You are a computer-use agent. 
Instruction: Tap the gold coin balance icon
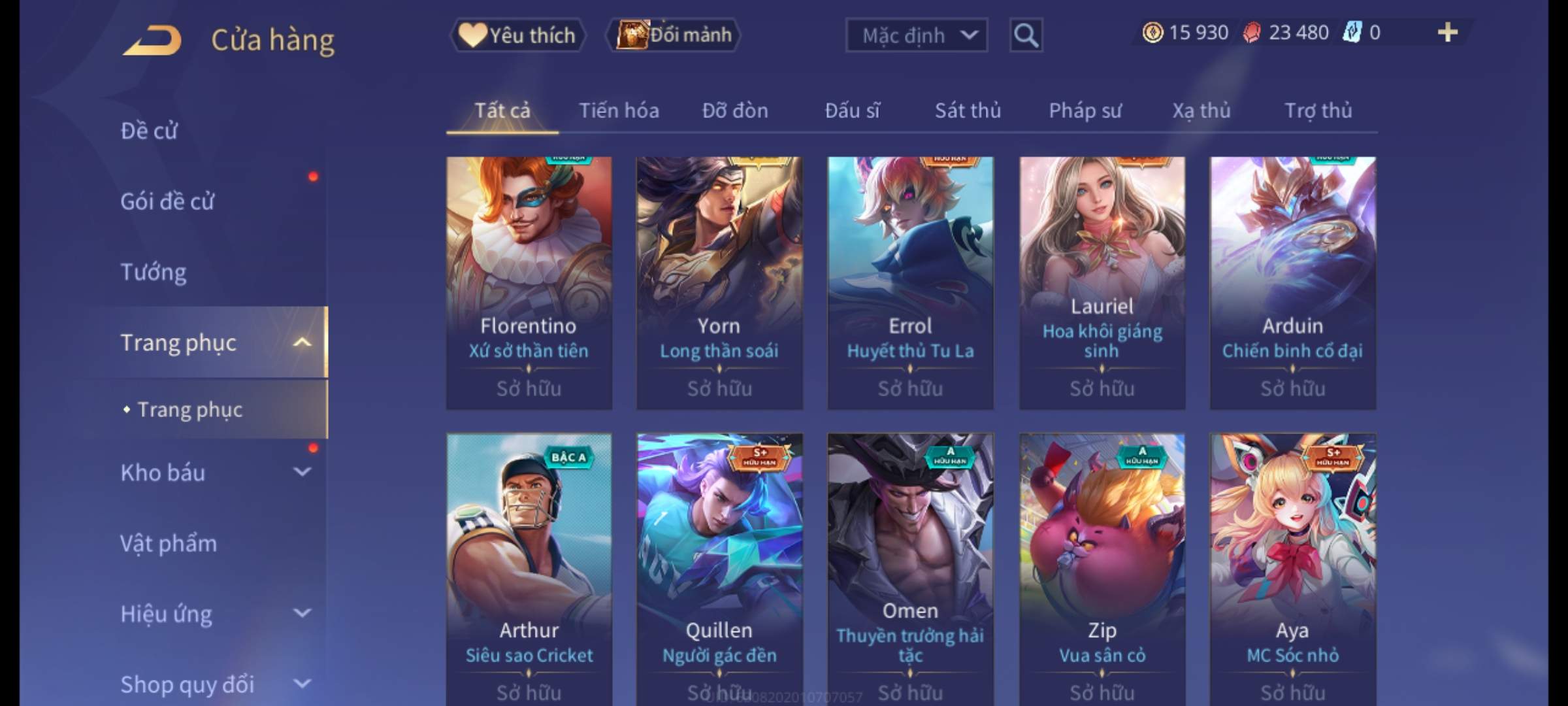point(1152,33)
